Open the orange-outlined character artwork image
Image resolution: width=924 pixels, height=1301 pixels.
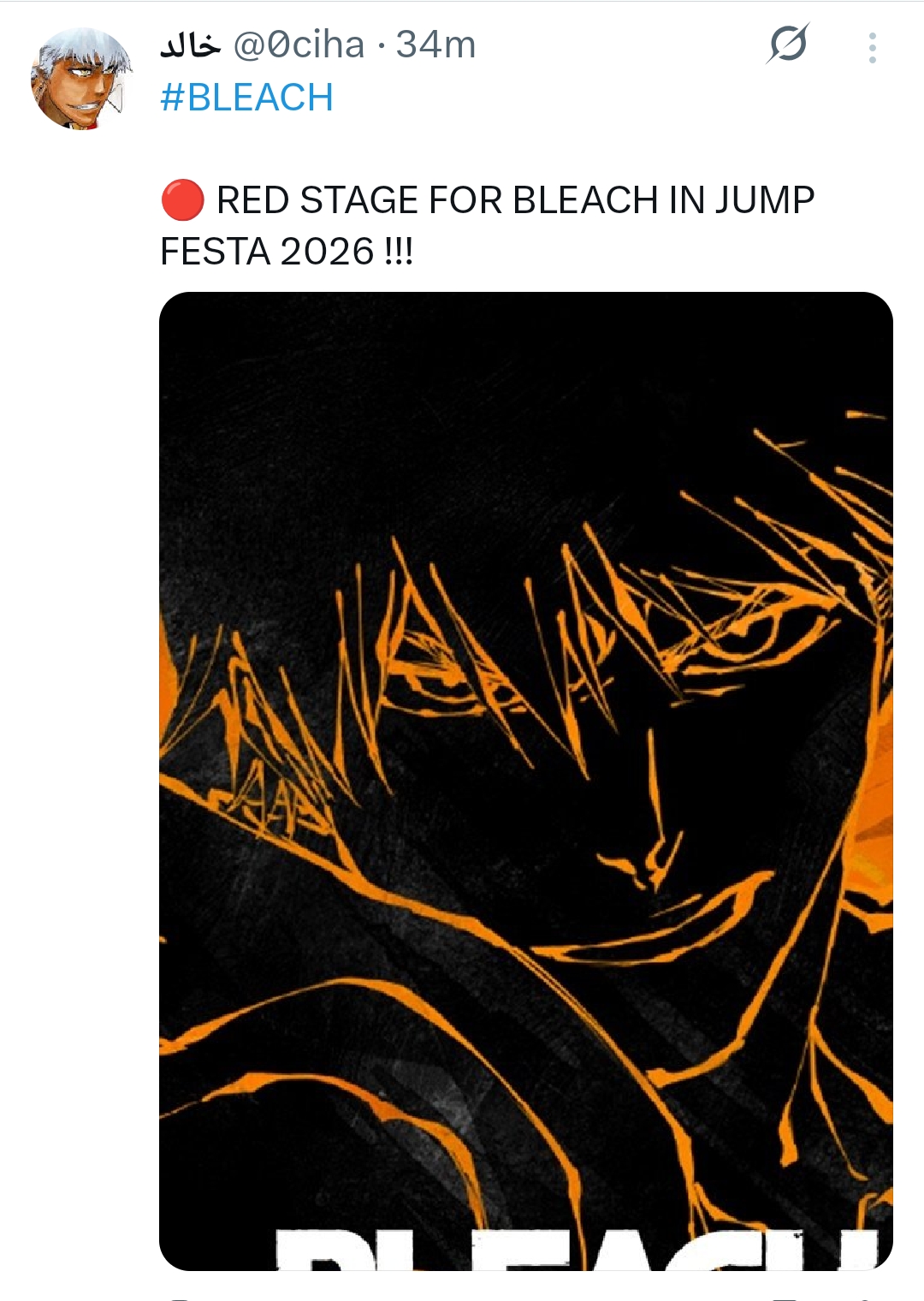pos(526,781)
